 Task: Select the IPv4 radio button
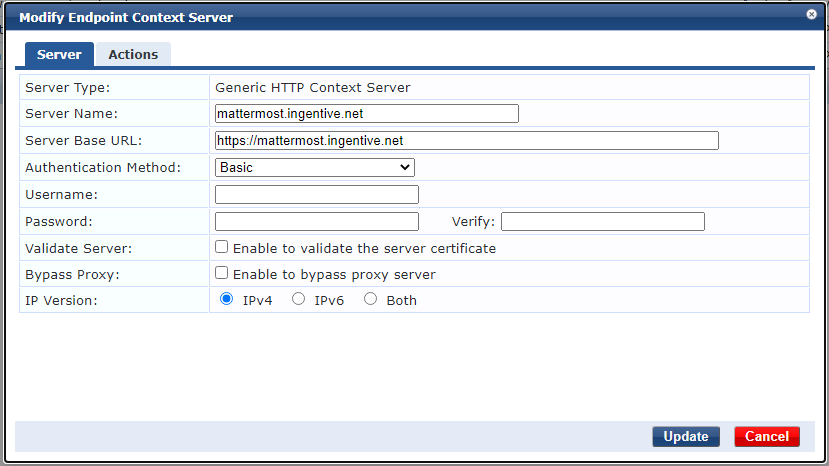(x=226, y=299)
